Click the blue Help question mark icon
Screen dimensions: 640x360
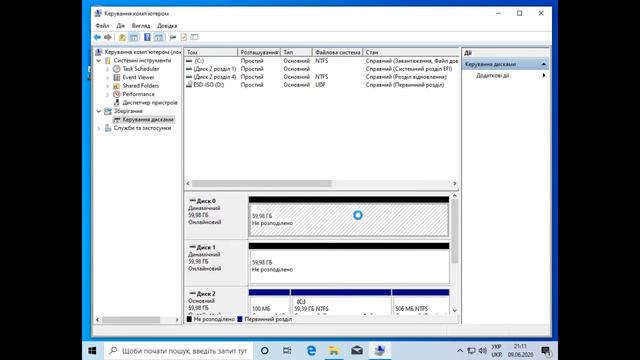[147, 37]
